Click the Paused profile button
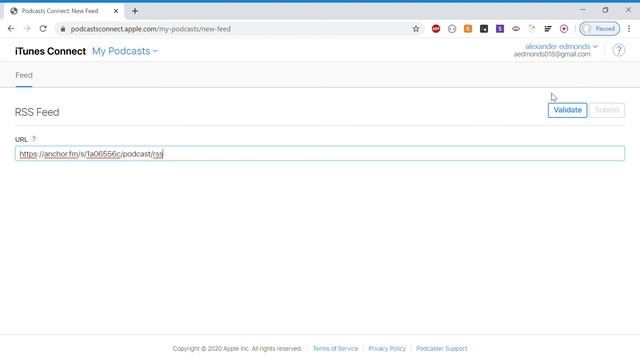640x360 pixels. [599, 29]
